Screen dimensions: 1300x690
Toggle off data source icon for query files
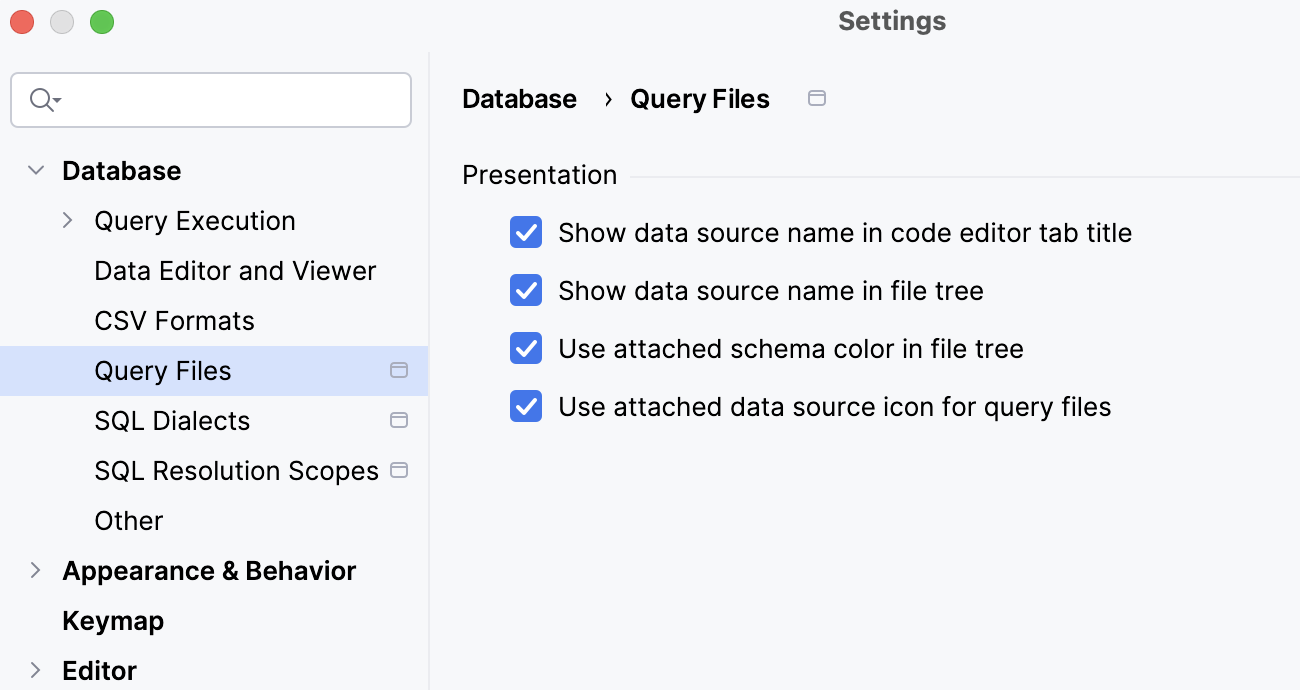pos(525,406)
